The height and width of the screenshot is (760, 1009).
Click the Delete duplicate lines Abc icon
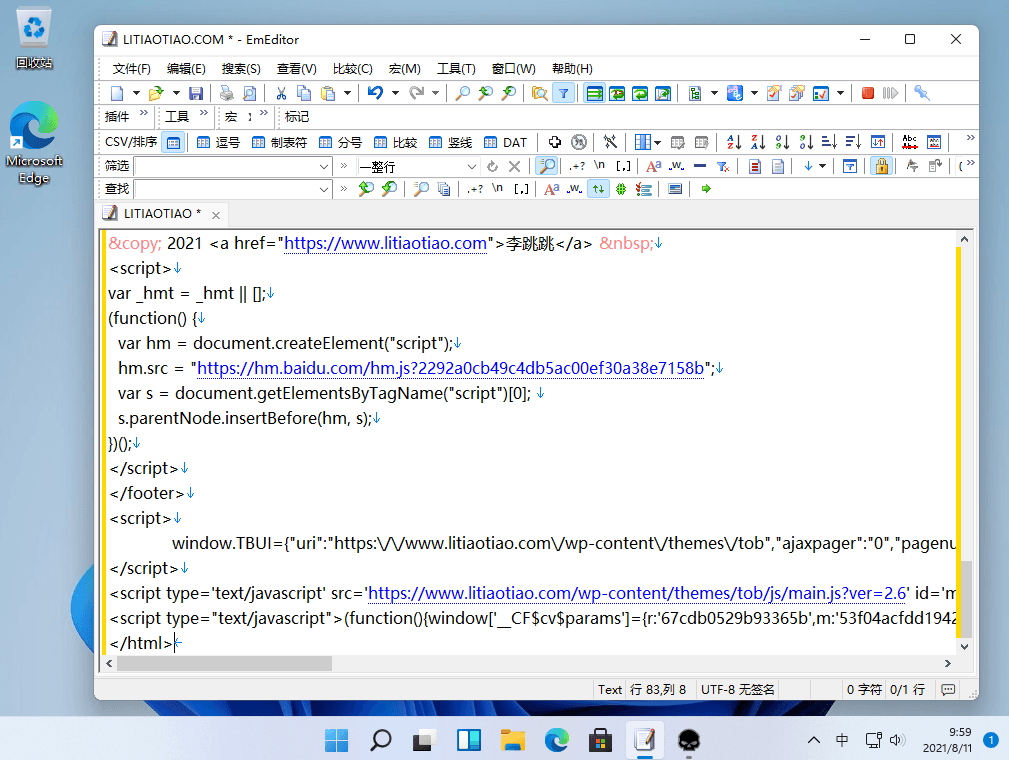click(910, 142)
